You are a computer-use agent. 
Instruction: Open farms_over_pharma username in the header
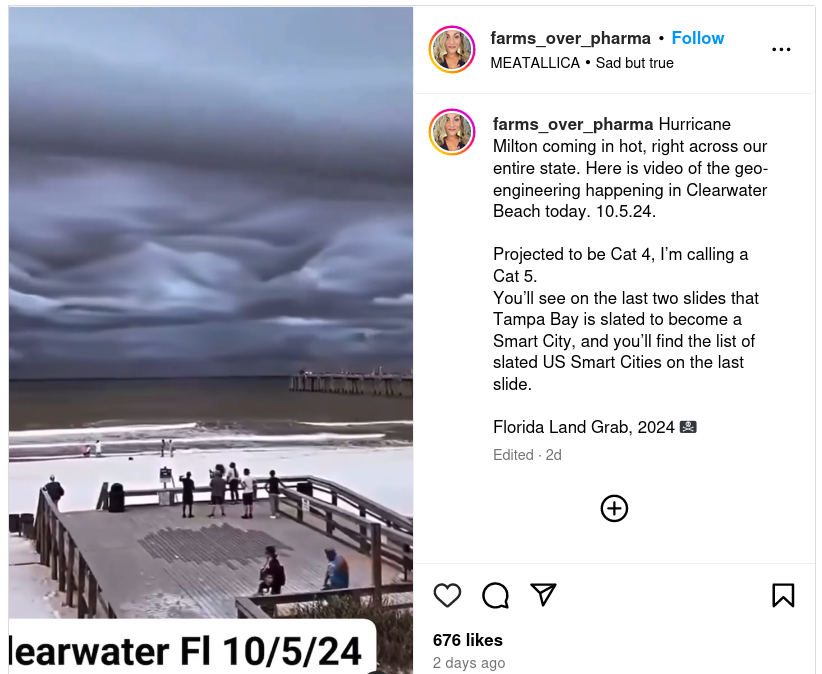coord(570,38)
